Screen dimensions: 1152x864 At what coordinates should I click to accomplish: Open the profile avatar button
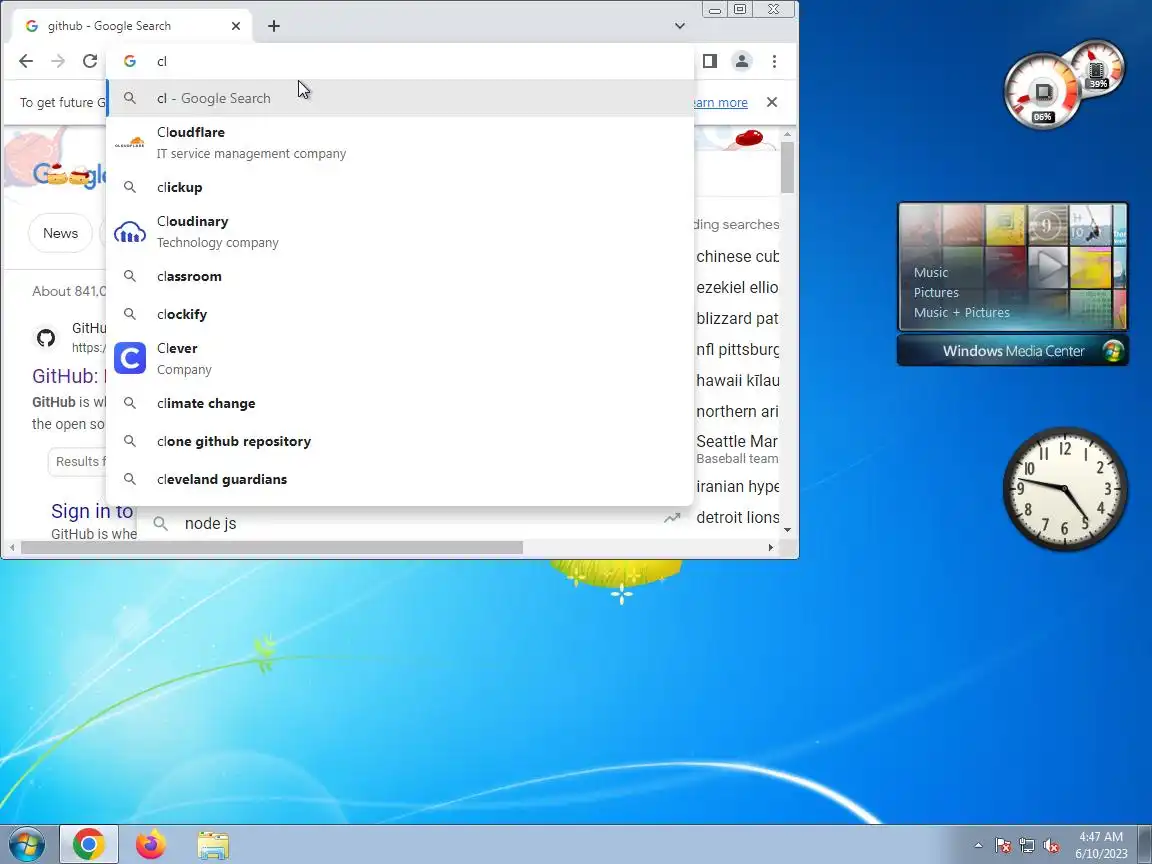[742, 61]
